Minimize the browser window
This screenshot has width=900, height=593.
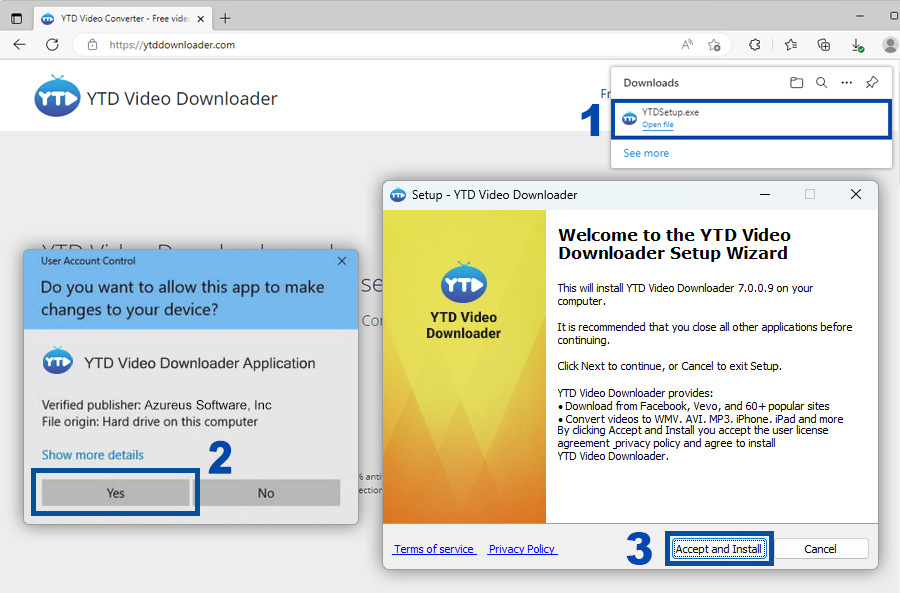859,16
